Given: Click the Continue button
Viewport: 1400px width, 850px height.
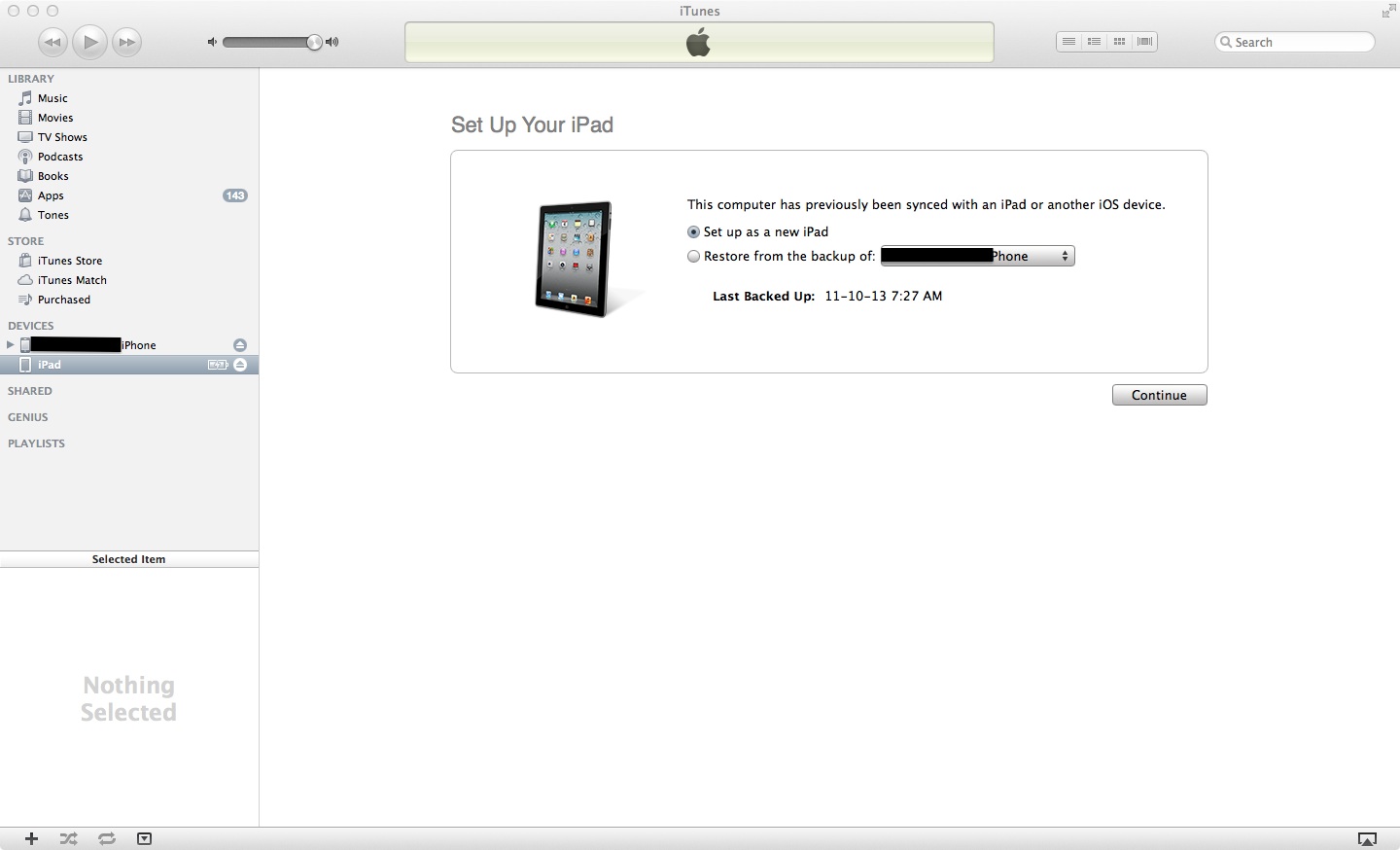Looking at the screenshot, I should coord(1159,395).
